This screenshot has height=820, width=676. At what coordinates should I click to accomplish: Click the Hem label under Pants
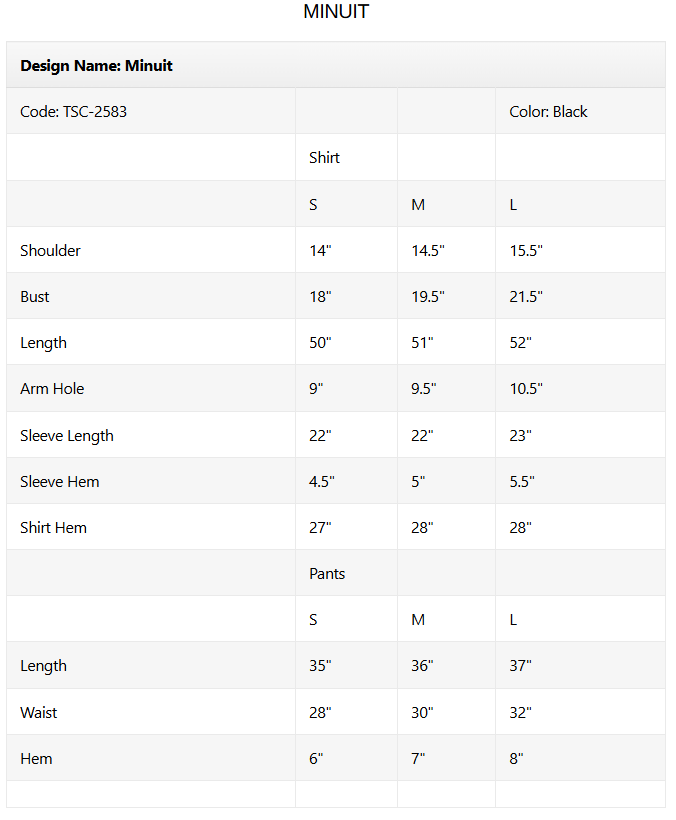pos(36,759)
